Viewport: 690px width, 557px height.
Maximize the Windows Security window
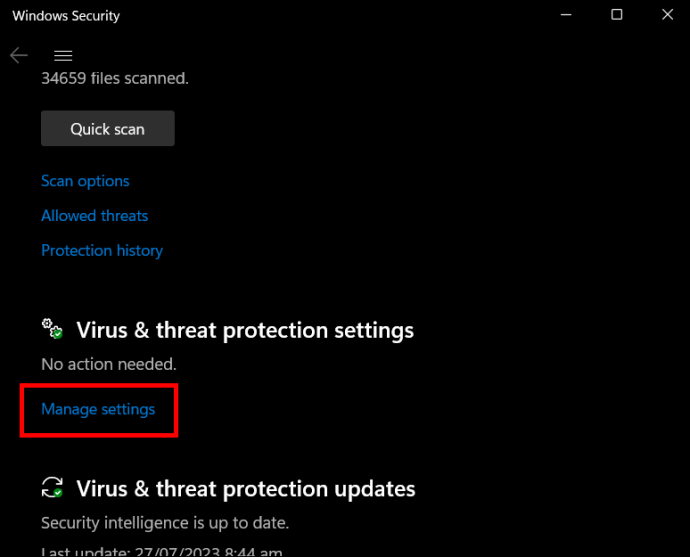coord(617,15)
